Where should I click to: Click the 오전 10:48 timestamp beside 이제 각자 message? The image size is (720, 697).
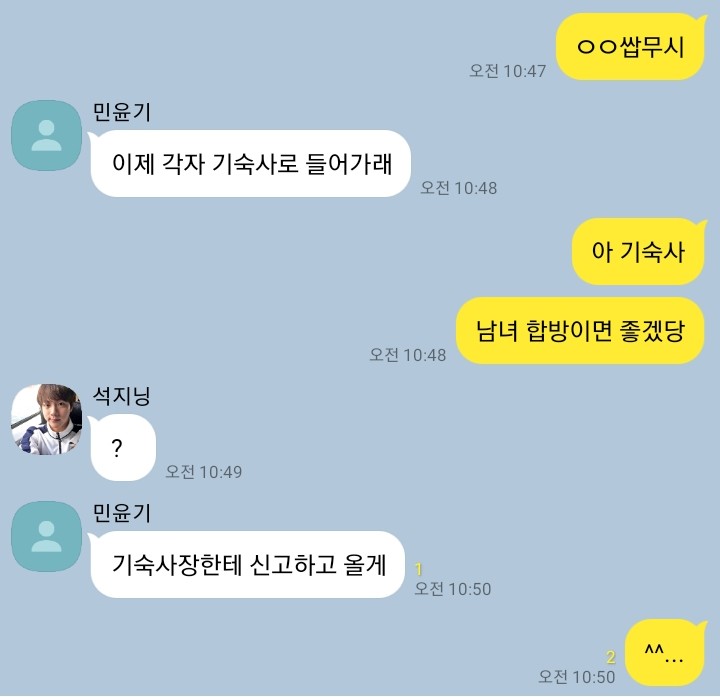click(x=459, y=188)
